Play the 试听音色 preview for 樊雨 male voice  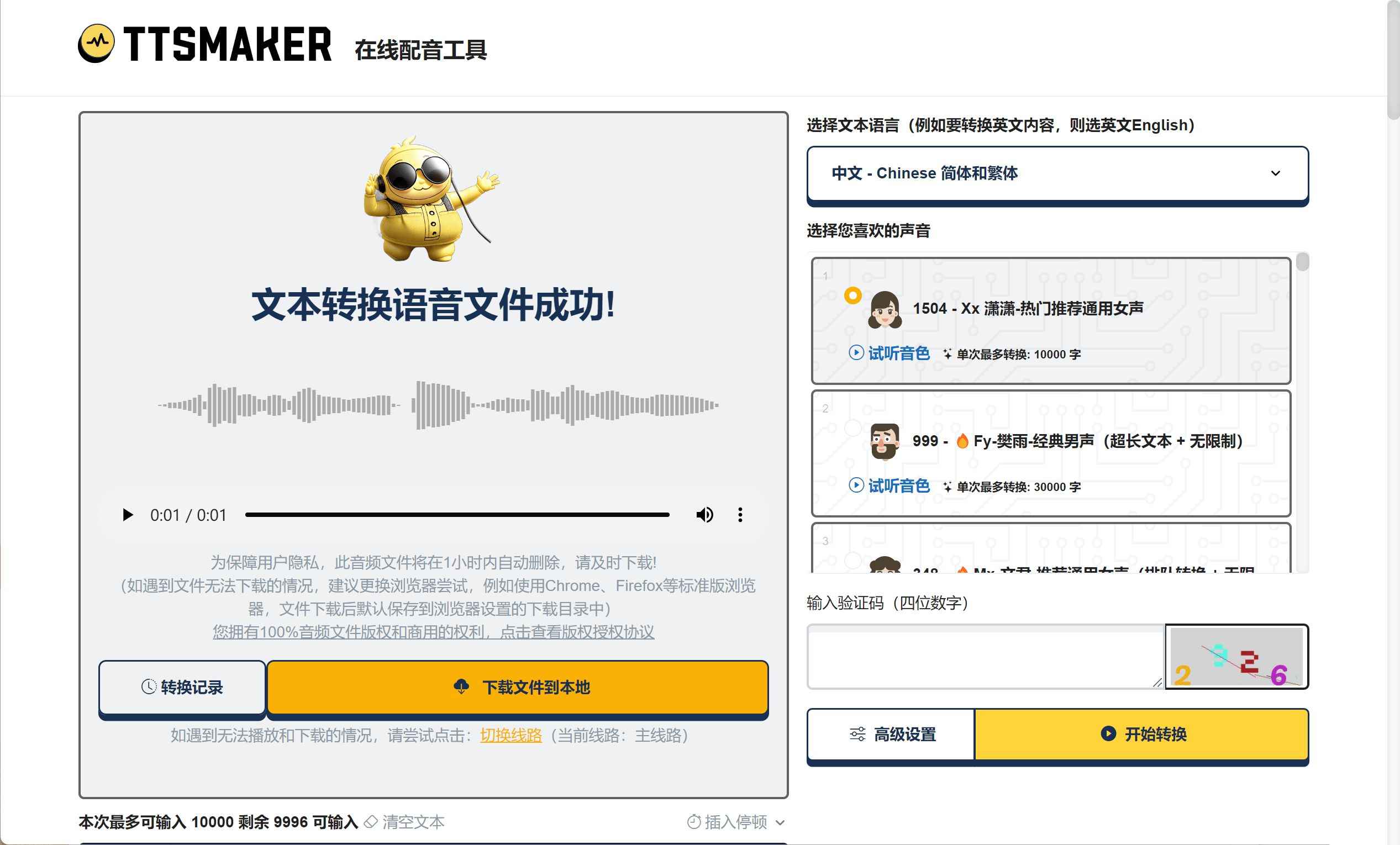coord(889,486)
